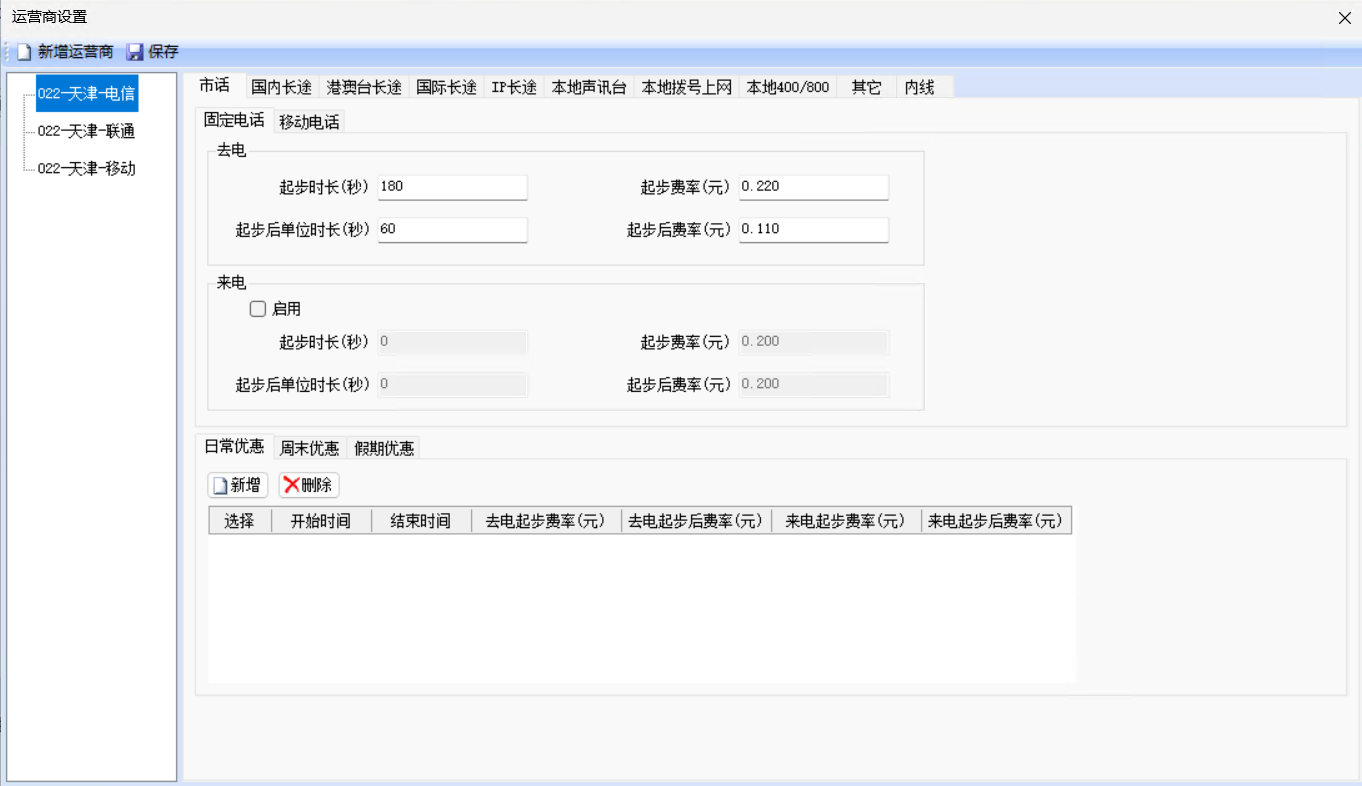Click the 去电起步费率(元) column header

(x=546, y=521)
